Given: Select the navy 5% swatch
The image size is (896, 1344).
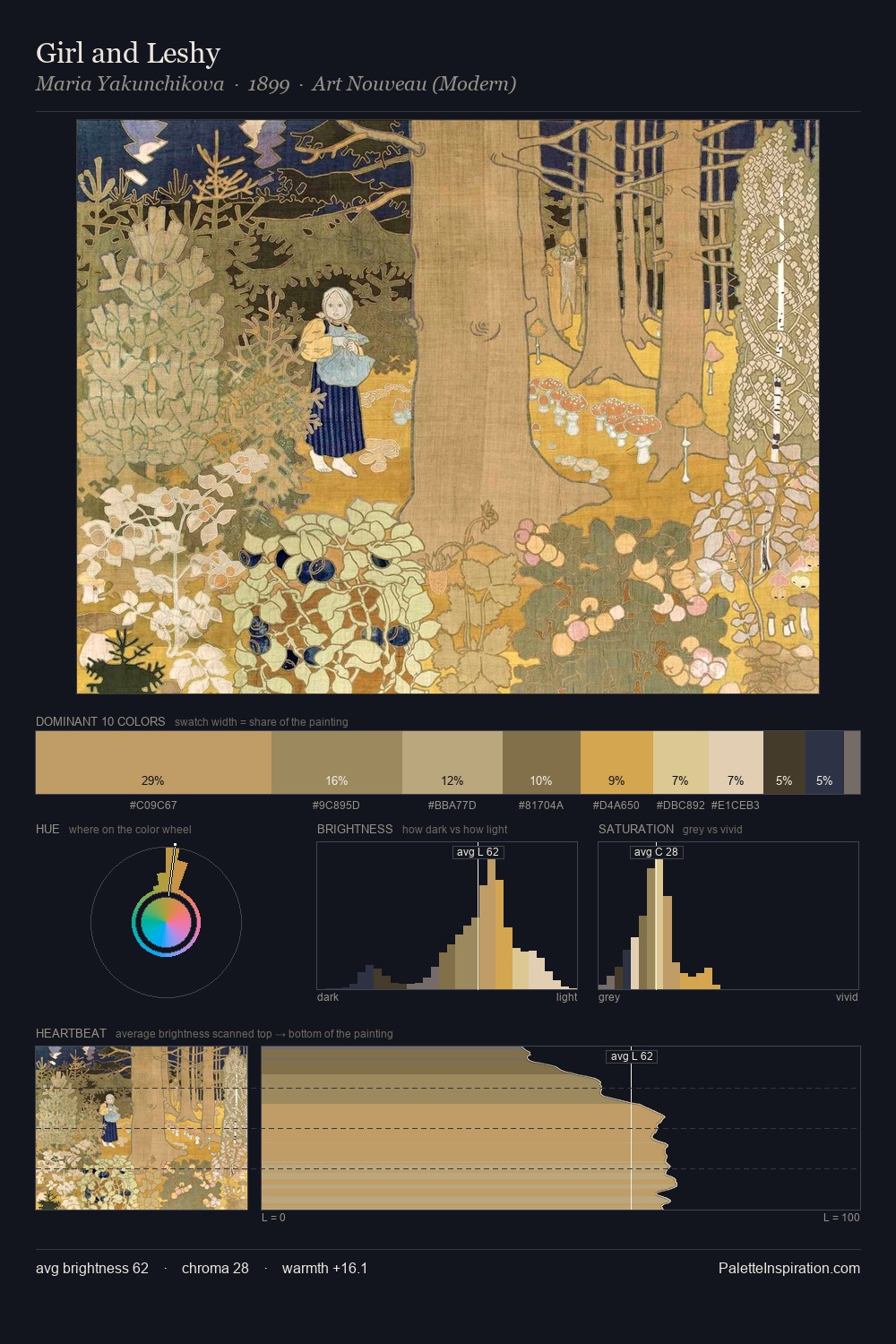Looking at the screenshot, I should tap(824, 762).
